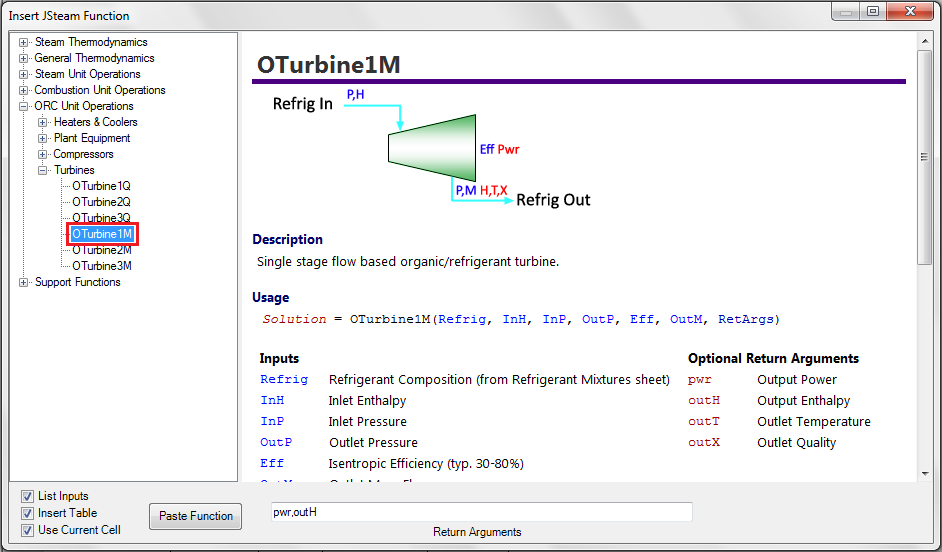
Task: Click RetArgs in the usage line
Action: [x=746, y=319]
